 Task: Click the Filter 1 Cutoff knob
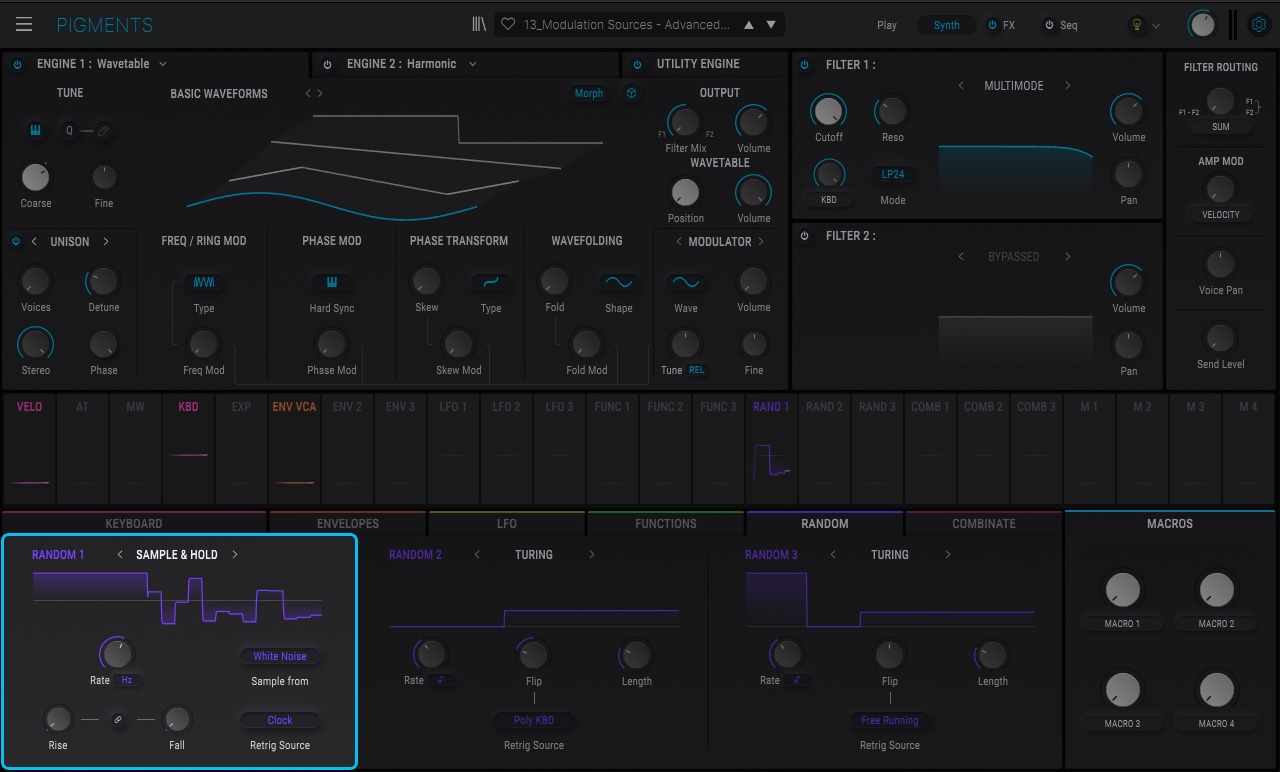coord(828,111)
